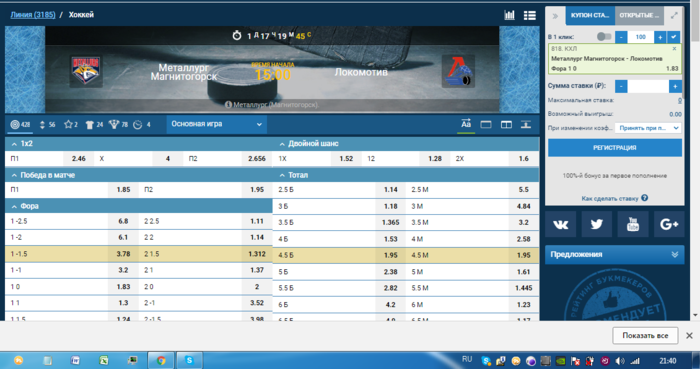Switch to the Открытые bets tab
The height and width of the screenshot is (369, 700).
click(639, 15)
